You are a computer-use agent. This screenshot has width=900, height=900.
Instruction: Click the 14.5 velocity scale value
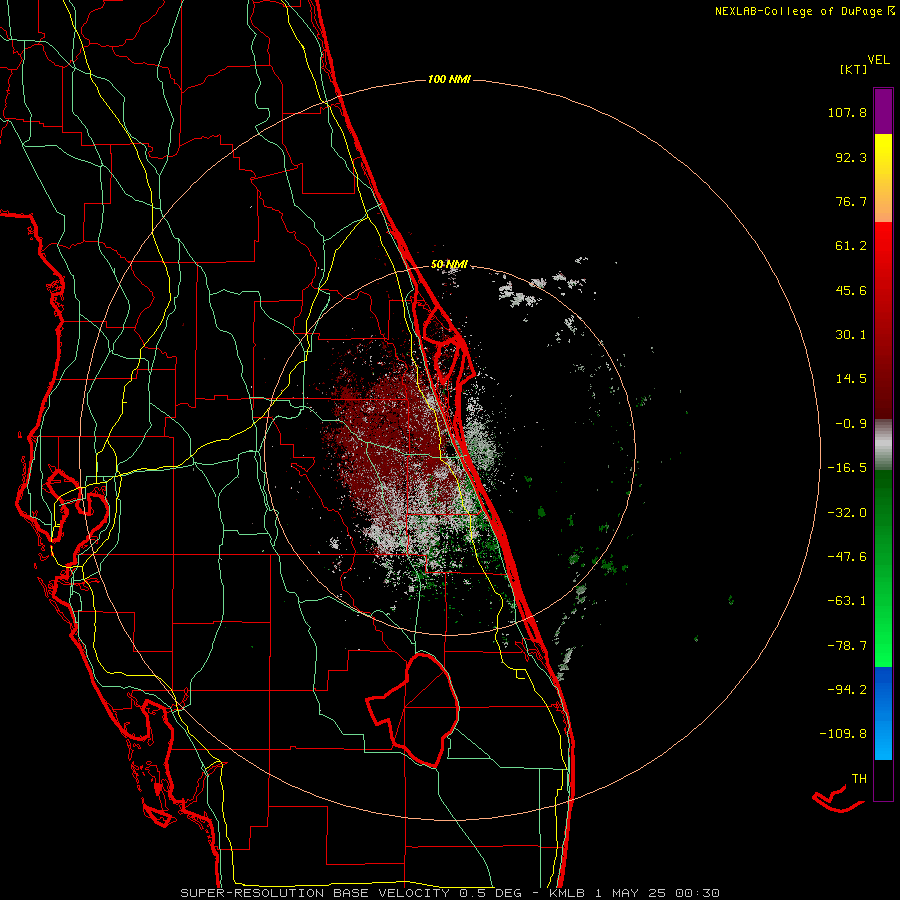coord(851,379)
